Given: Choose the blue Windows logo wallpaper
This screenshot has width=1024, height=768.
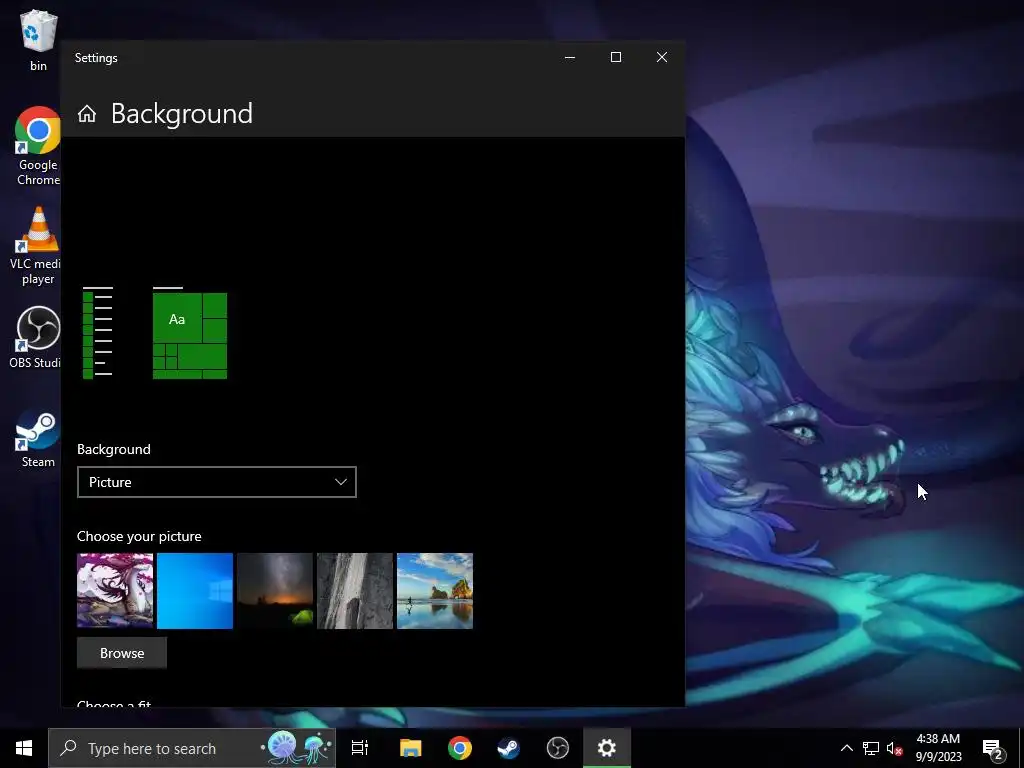Looking at the screenshot, I should 195,591.
